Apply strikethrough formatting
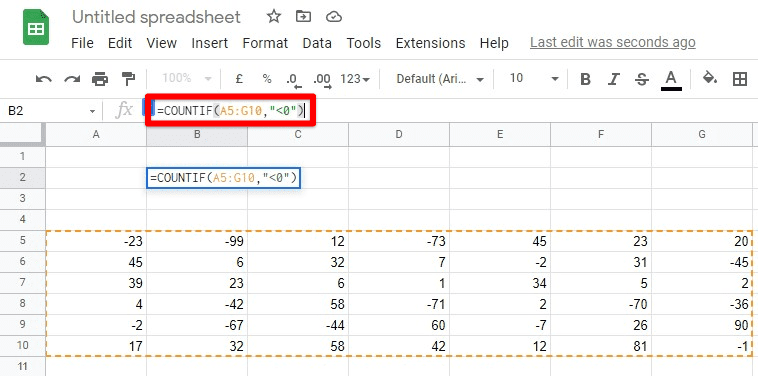Viewport: 758px width, 376px height. click(642, 79)
